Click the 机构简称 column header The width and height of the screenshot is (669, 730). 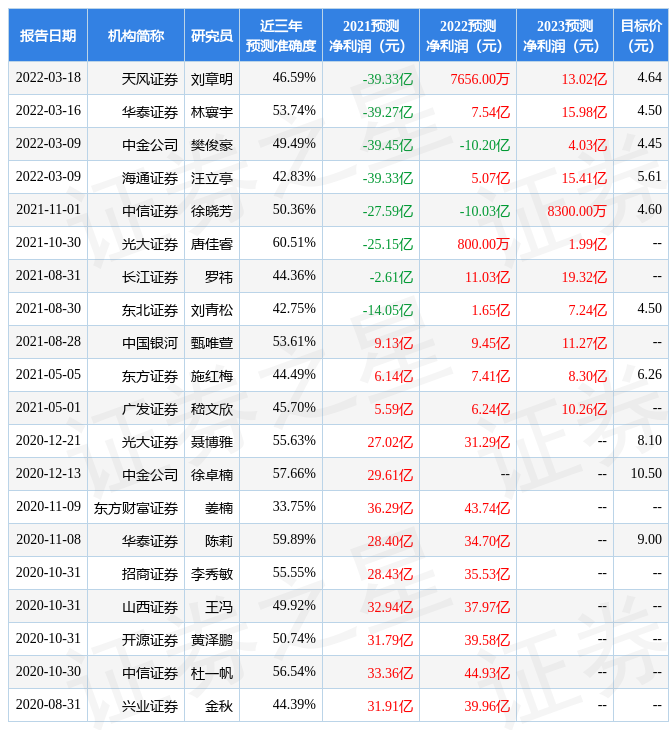[136, 35]
